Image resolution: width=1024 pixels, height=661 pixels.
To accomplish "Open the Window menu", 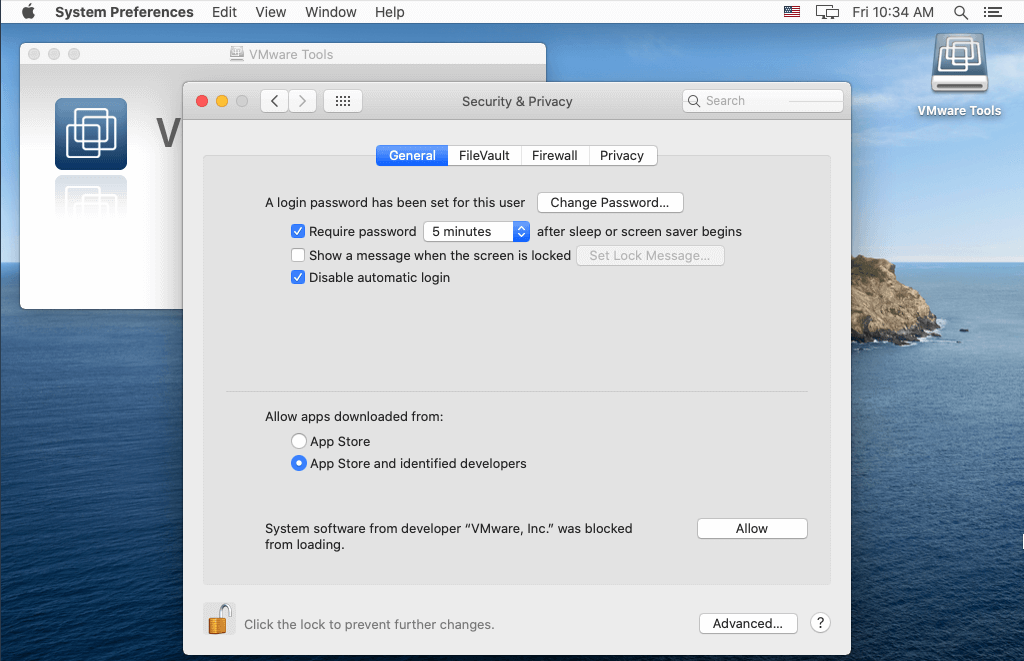I will [x=330, y=12].
